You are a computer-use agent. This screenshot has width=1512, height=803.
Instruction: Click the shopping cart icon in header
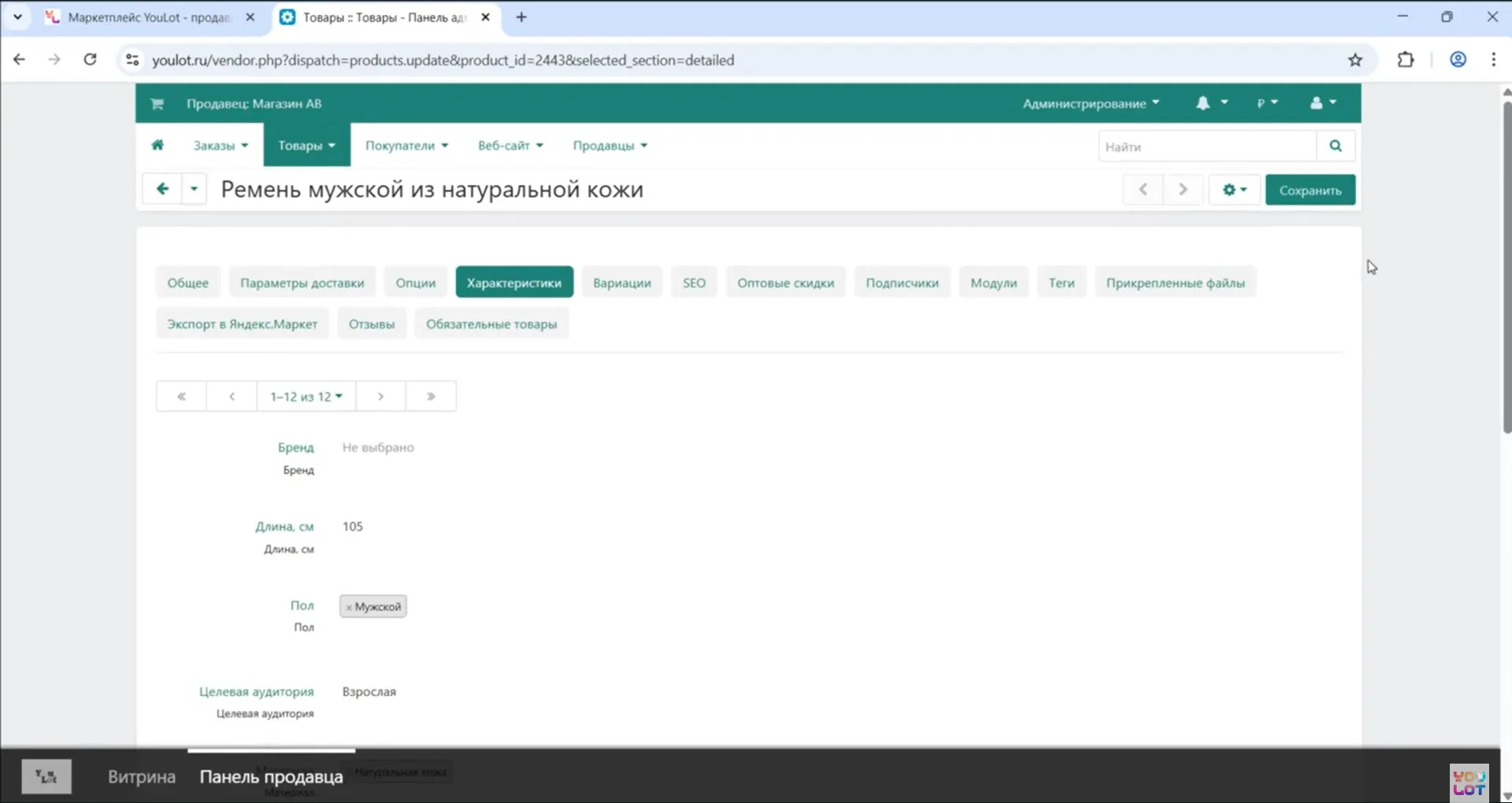157,104
